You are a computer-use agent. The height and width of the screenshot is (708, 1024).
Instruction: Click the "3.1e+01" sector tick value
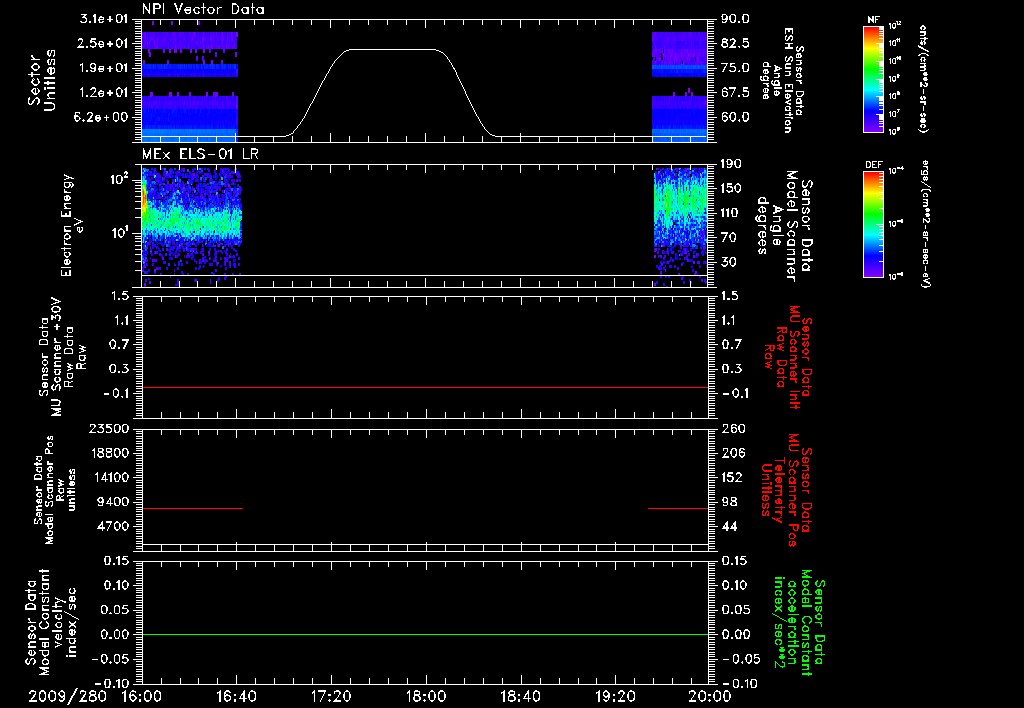[104, 18]
